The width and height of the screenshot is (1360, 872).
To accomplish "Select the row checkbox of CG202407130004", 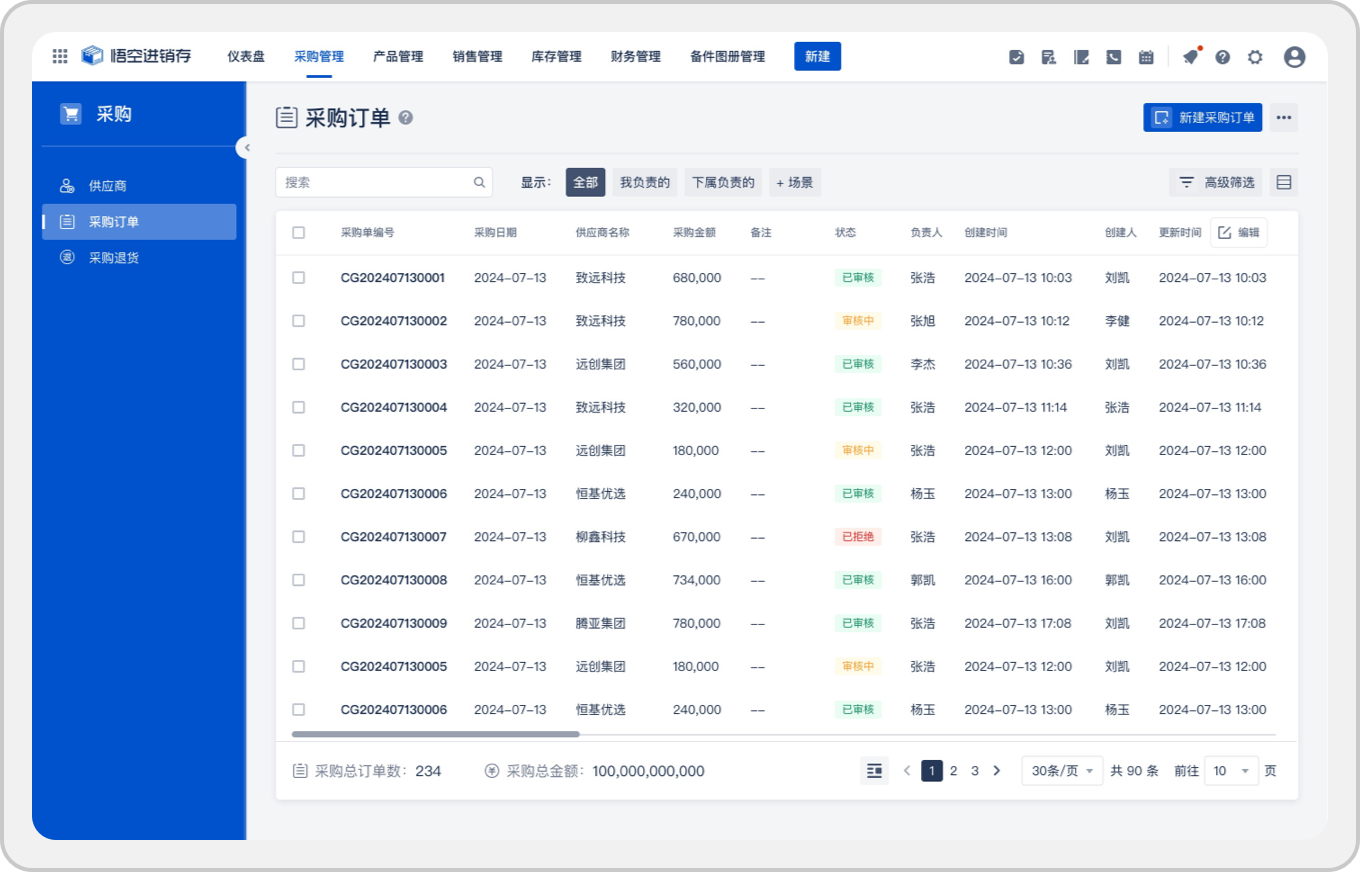I will tap(298, 407).
